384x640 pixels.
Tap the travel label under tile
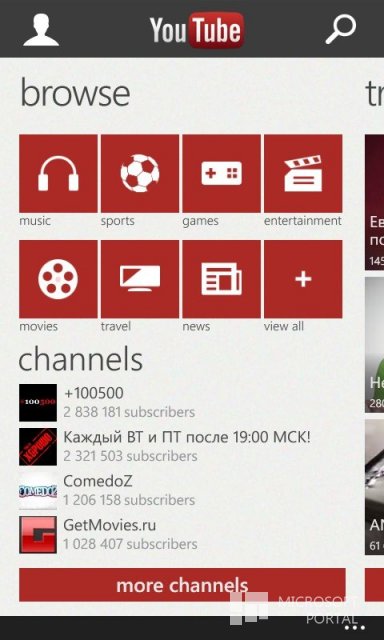116,326
